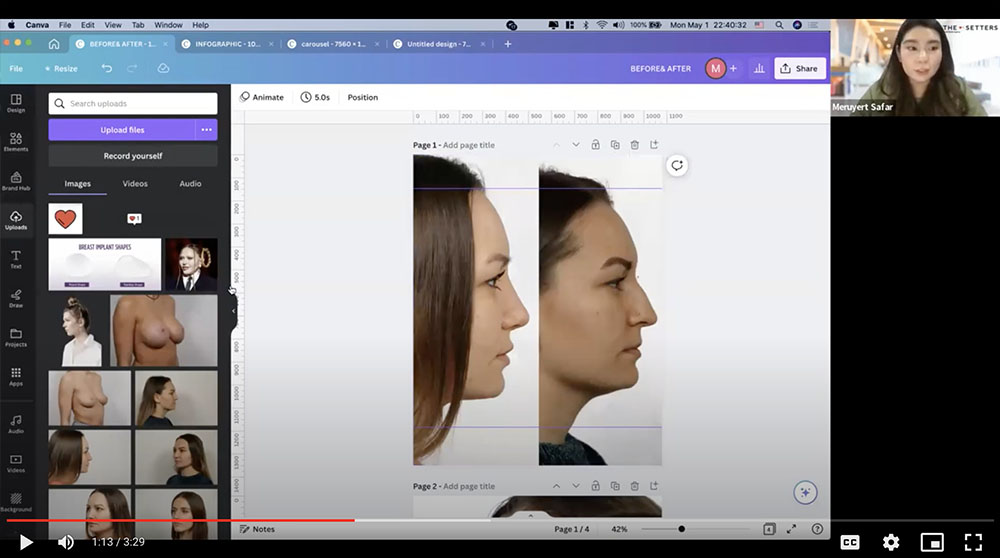Select the Uploads sidebar icon
The height and width of the screenshot is (558, 1000).
pos(16,220)
